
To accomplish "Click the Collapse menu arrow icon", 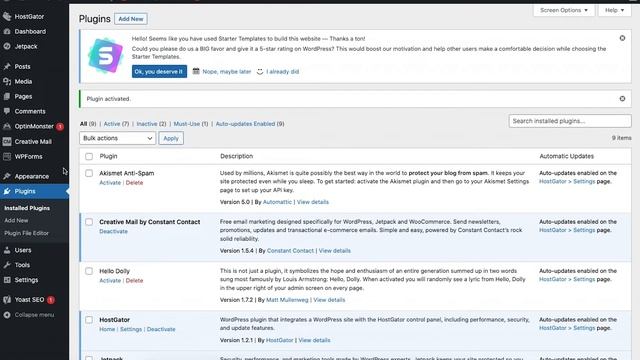I will pos(7,315).
